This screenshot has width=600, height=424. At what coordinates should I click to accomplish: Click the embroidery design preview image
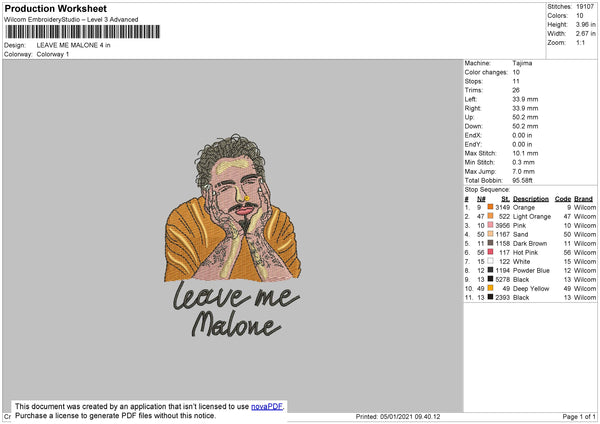click(x=233, y=236)
